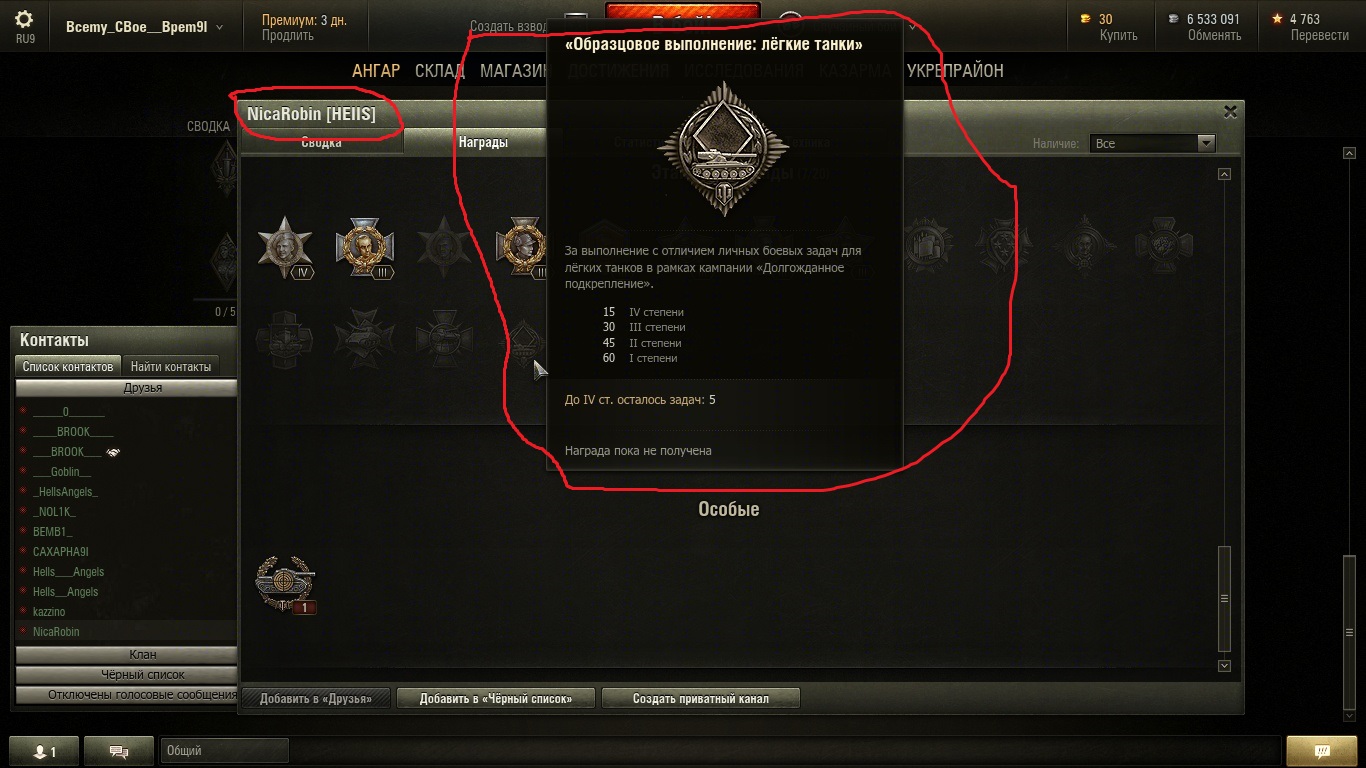Screen dimensions: 1366x768
Task: Expand the player name account dropdown
Action: coord(144,27)
